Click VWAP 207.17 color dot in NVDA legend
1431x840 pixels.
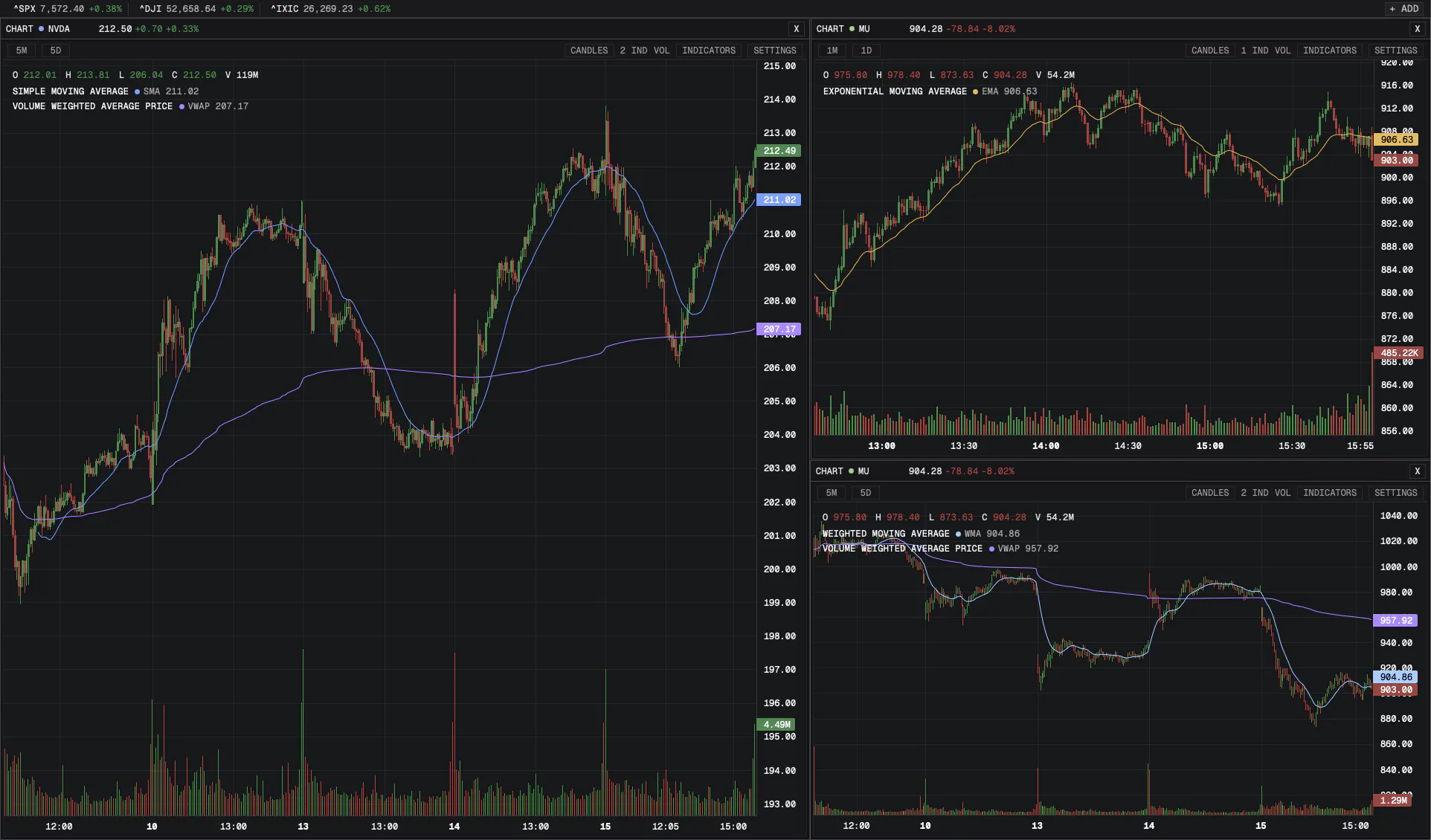click(x=181, y=107)
